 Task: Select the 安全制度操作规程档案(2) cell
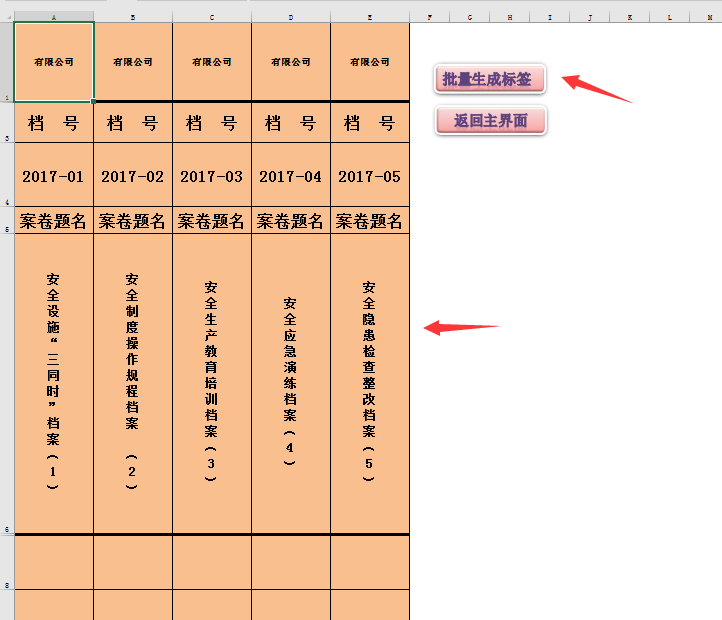click(x=133, y=384)
